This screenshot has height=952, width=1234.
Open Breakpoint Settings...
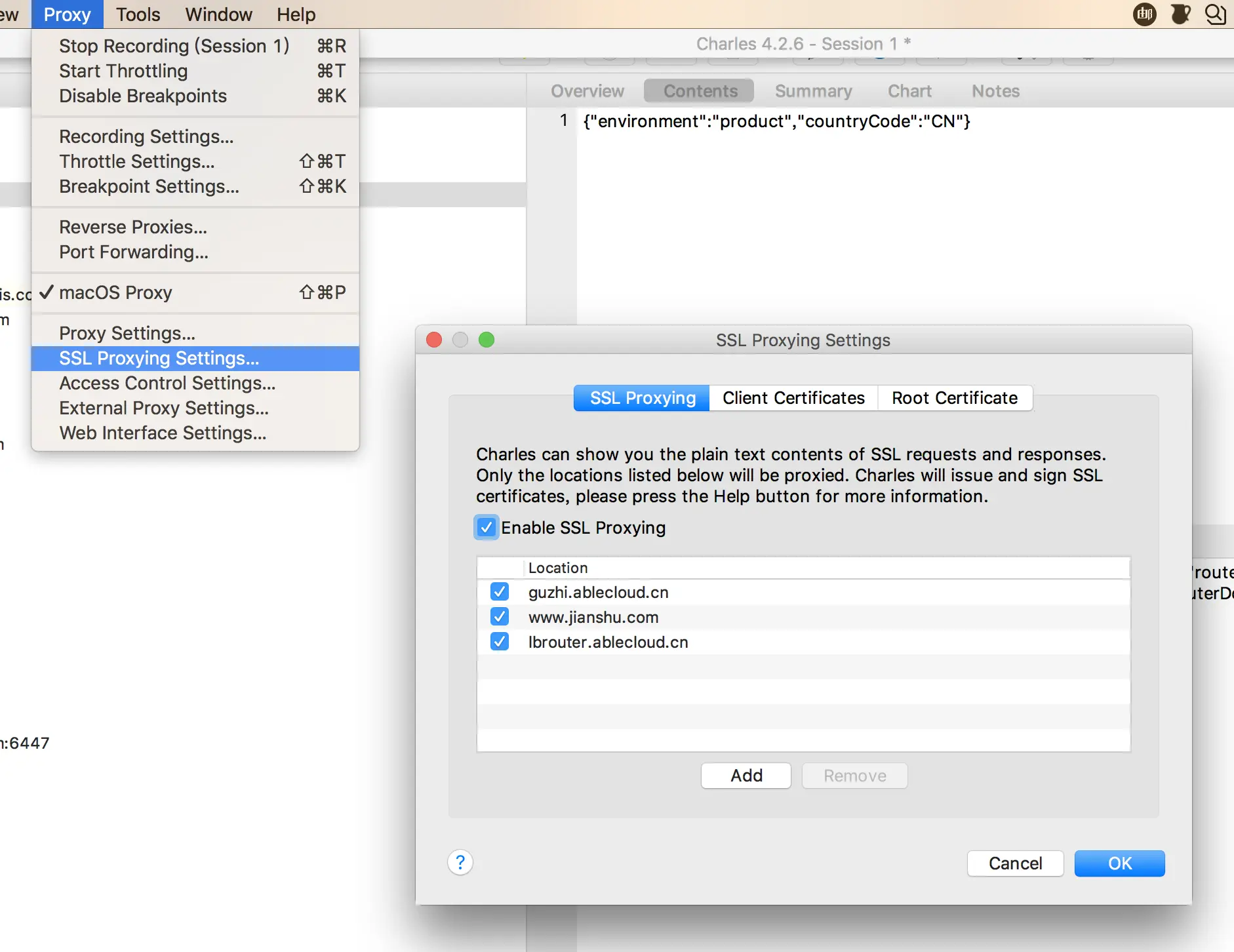195,186
